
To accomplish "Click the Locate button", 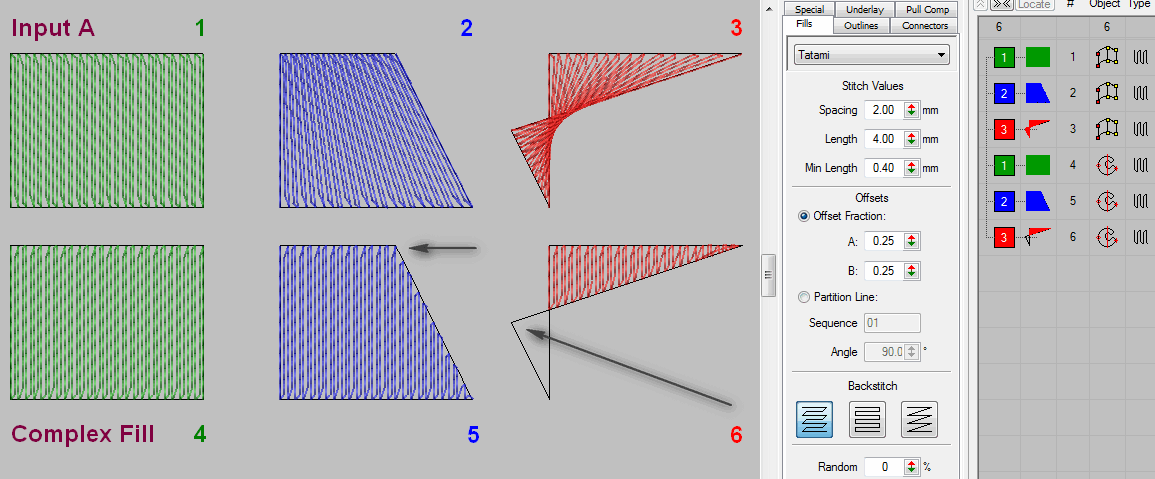I will pyautogui.click(x=1033, y=4).
